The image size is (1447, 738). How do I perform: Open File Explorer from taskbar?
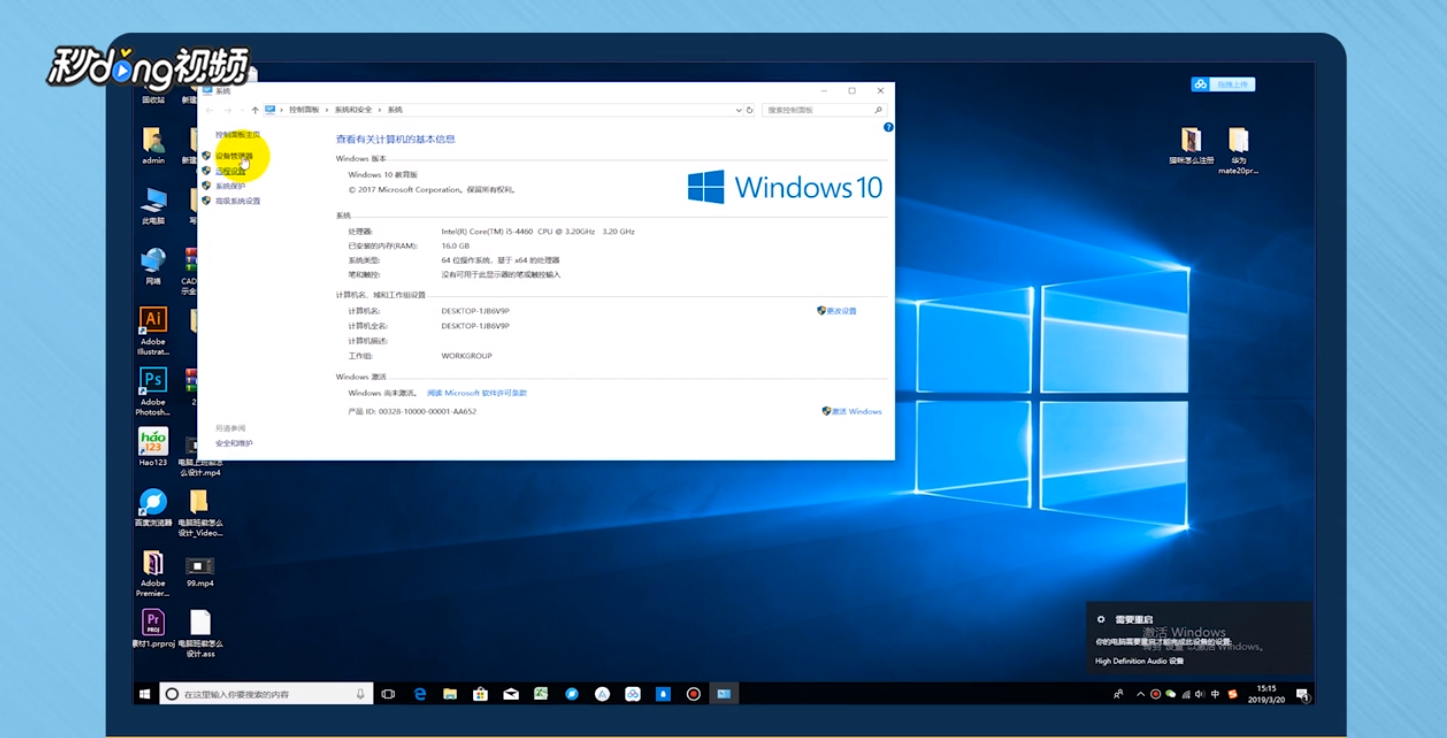[x=450, y=693]
